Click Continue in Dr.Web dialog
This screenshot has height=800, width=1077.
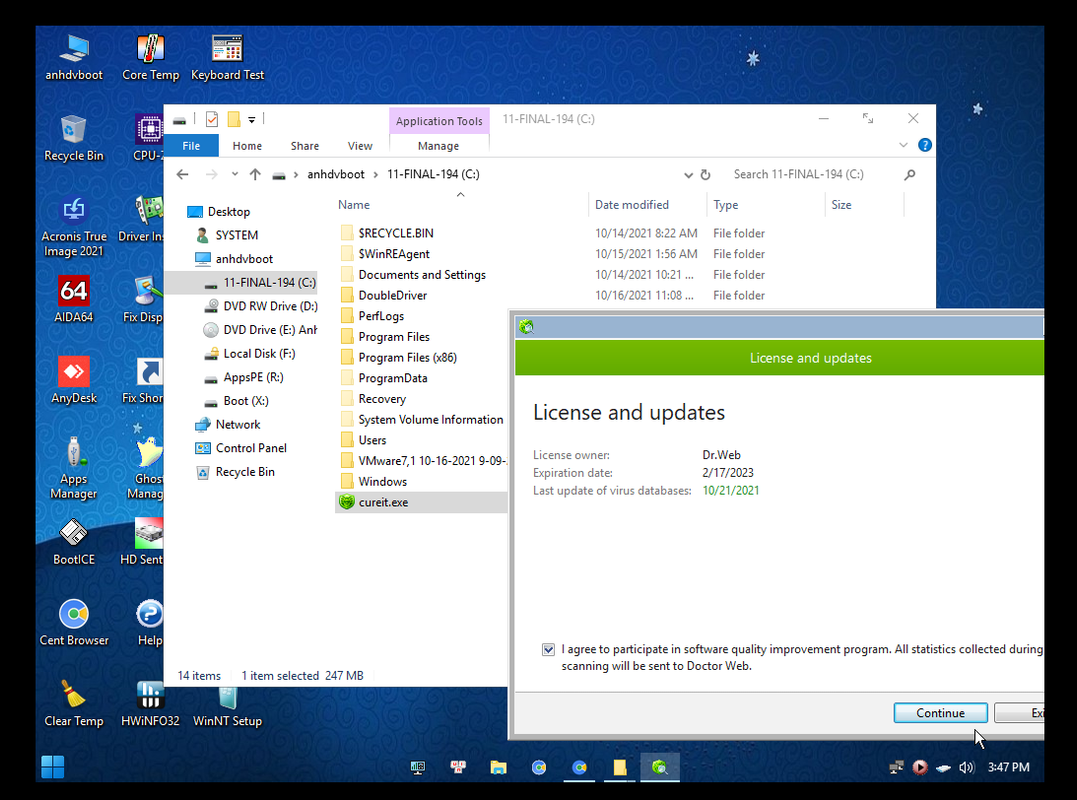tap(940, 713)
